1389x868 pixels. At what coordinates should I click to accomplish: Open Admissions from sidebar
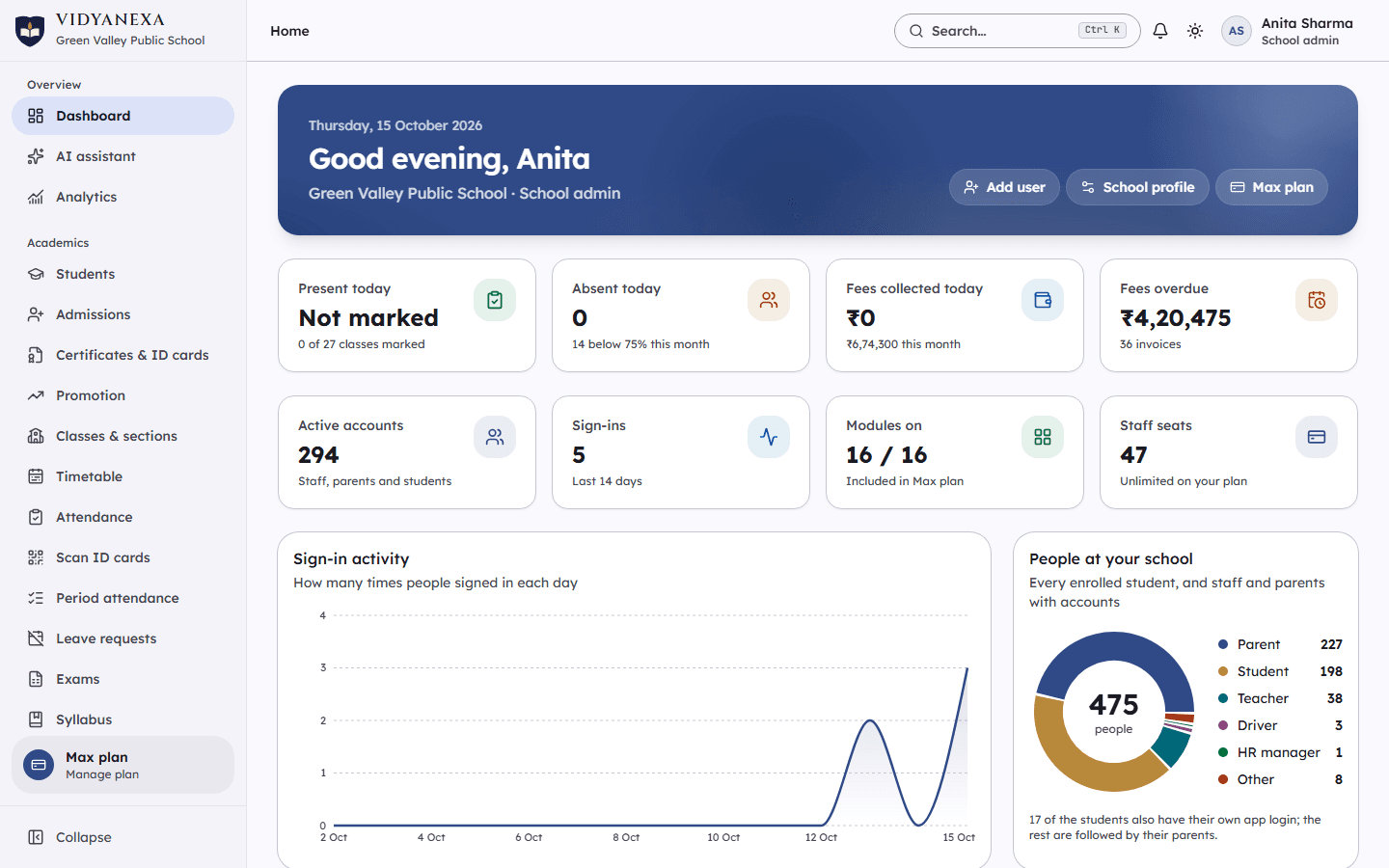click(x=123, y=314)
